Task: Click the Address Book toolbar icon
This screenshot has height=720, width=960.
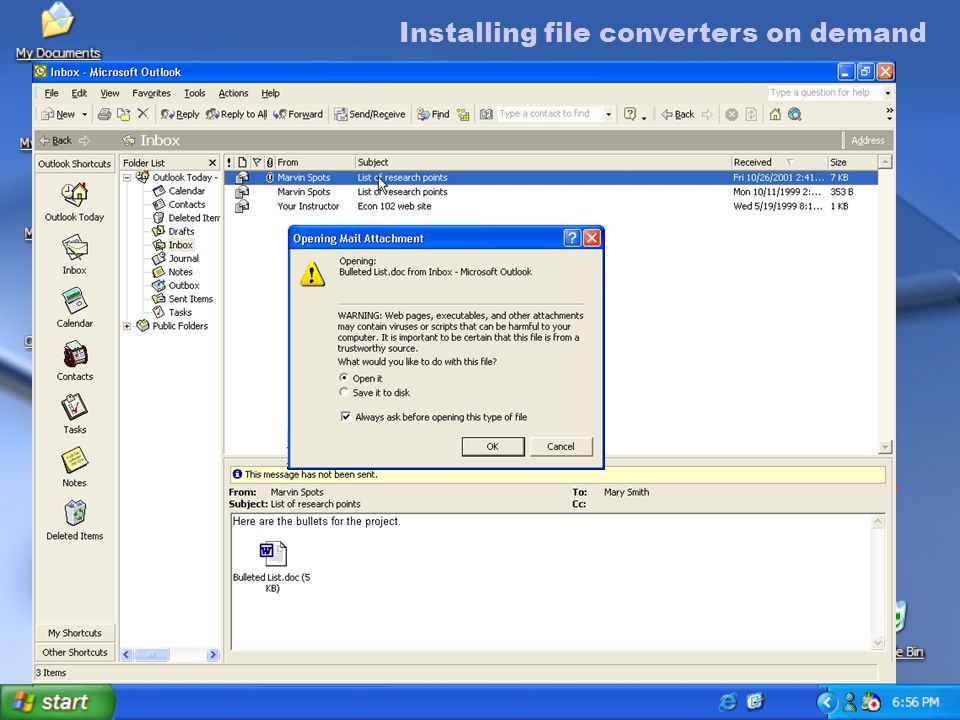Action: coord(486,114)
